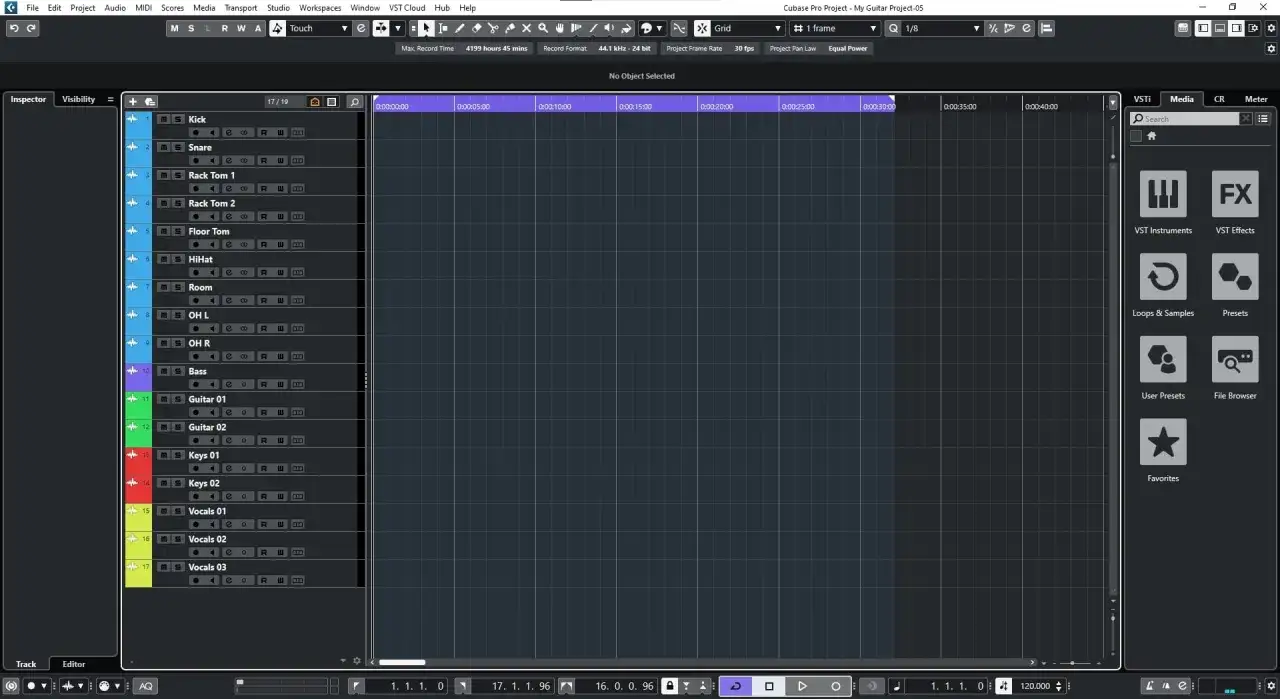This screenshot has width=1280, height=699.
Task: Select the Zoom magnifier tool
Action: [x=543, y=28]
